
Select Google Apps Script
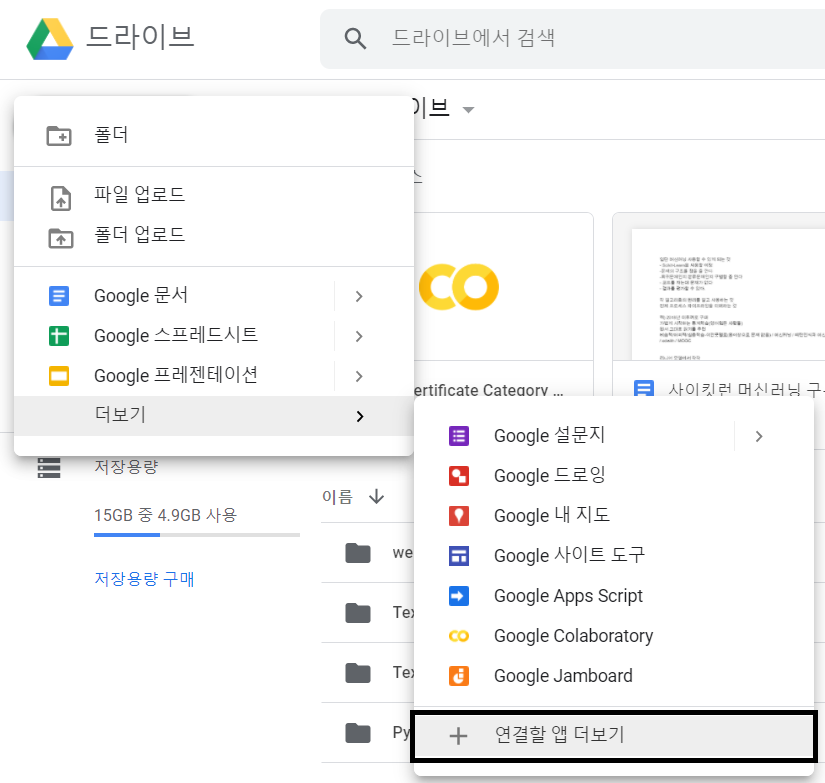pos(614,596)
